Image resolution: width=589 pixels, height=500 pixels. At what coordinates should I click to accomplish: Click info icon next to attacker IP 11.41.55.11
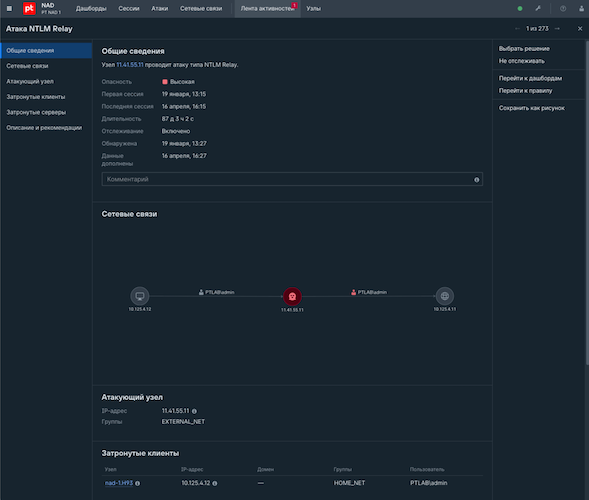[194, 411]
